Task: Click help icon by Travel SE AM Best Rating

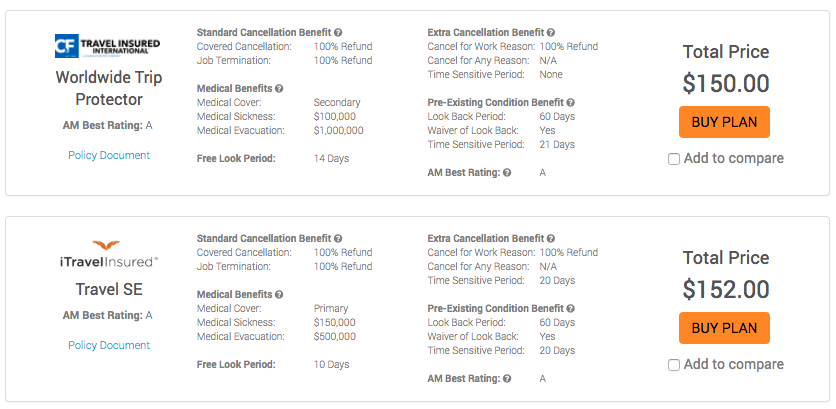Action: point(507,379)
